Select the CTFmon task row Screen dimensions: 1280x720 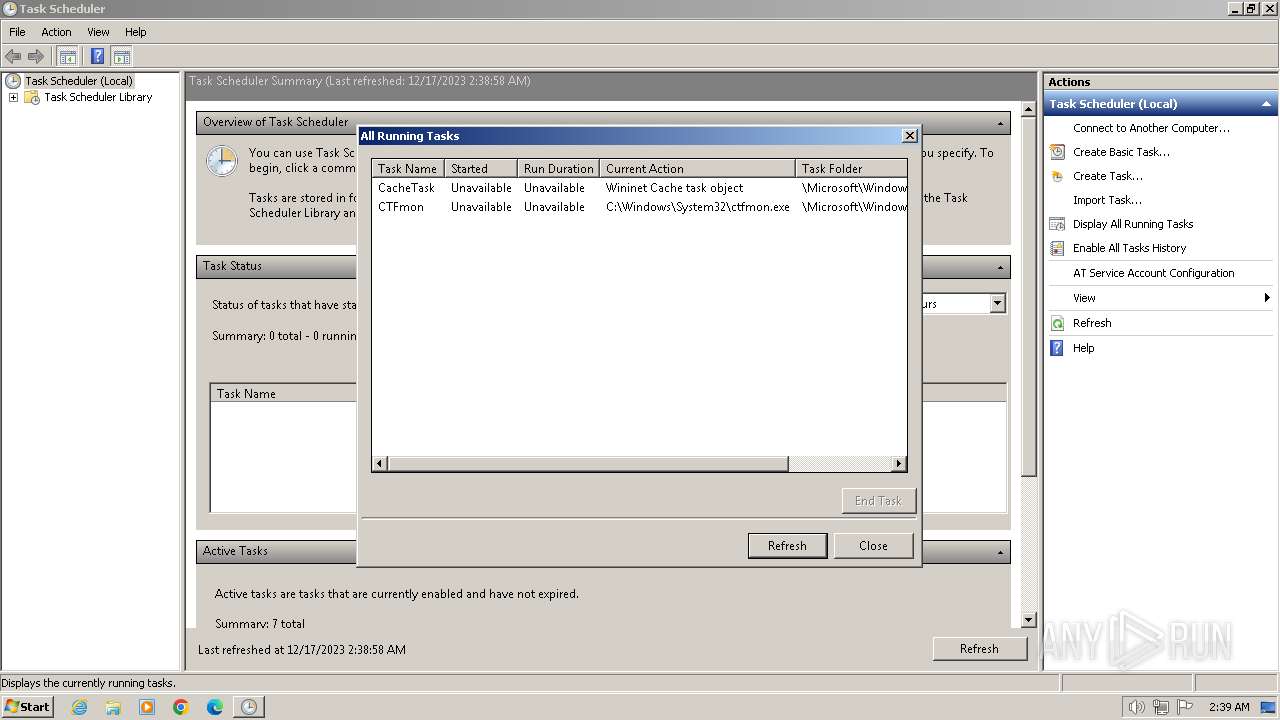coord(639,207)
